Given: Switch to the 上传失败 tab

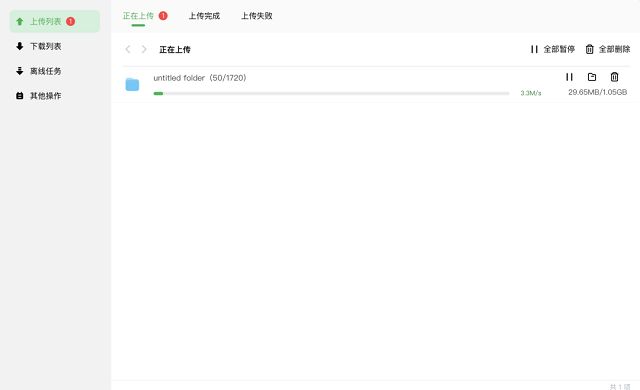Looking at the screenshot, I should (x=257, y=16).
